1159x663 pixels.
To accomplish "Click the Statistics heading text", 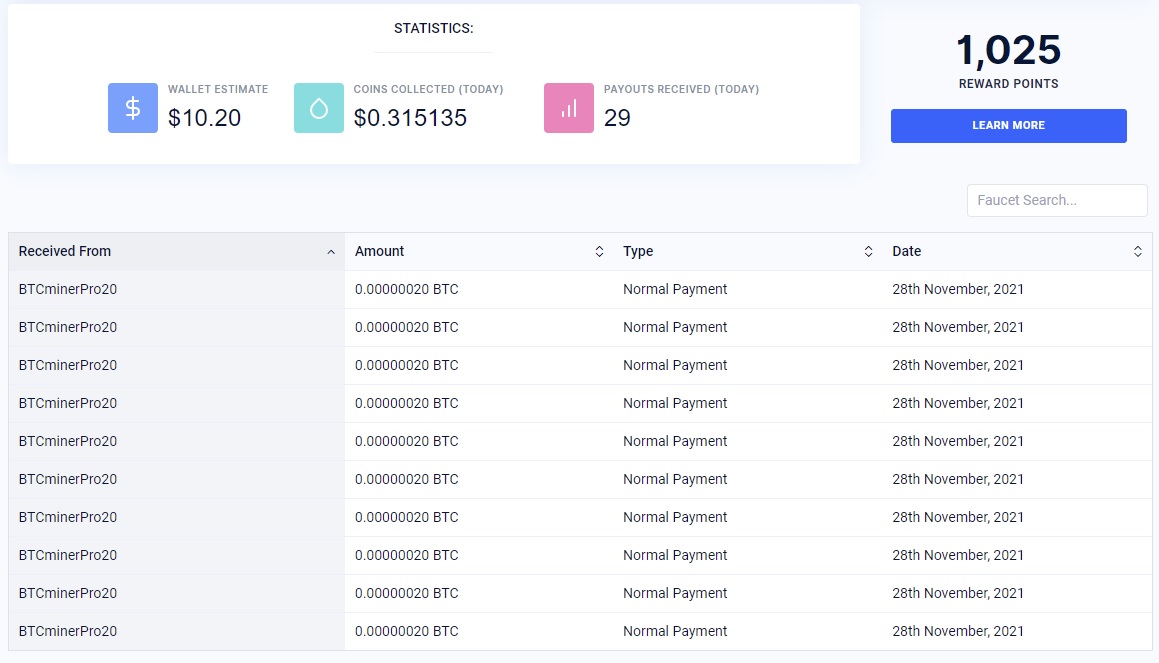I will [x=433, y=28].
